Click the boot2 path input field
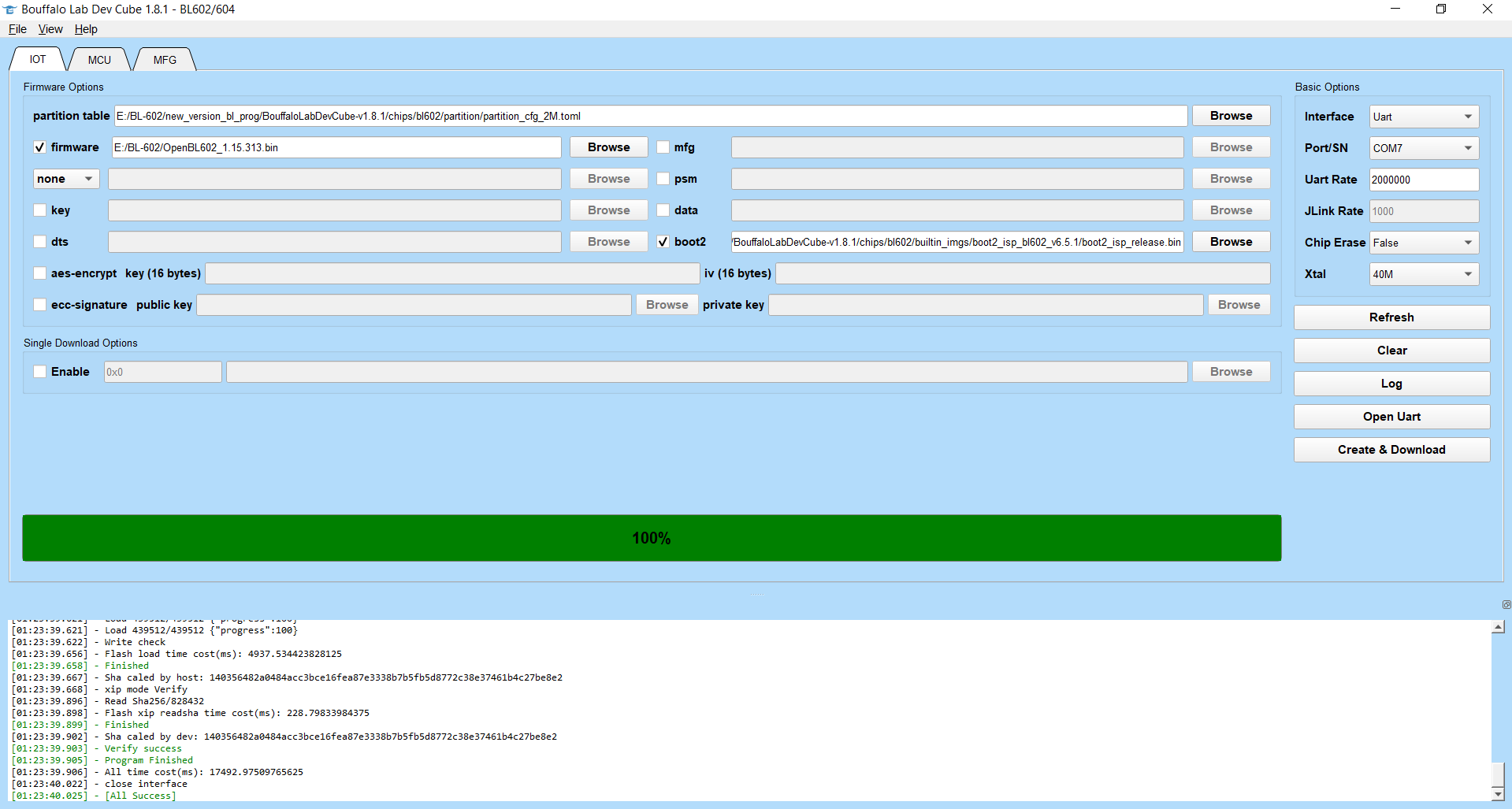Viewport: 1512px width, 809px height. (x=957, y=242)
